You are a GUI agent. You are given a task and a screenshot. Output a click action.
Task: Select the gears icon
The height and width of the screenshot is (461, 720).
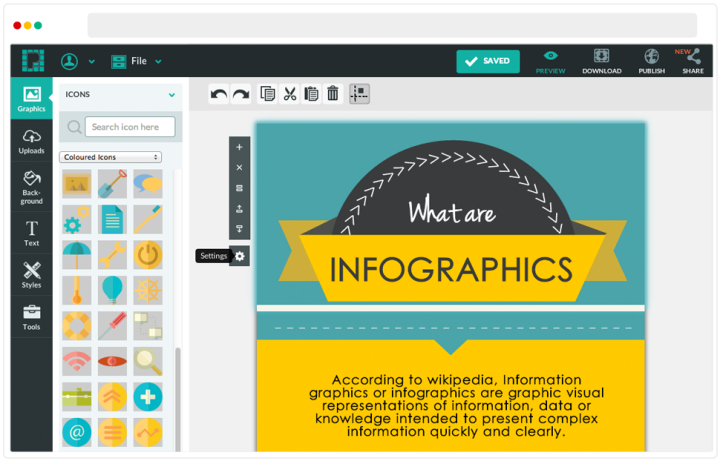pyautogui.click(x=77, y=219)
